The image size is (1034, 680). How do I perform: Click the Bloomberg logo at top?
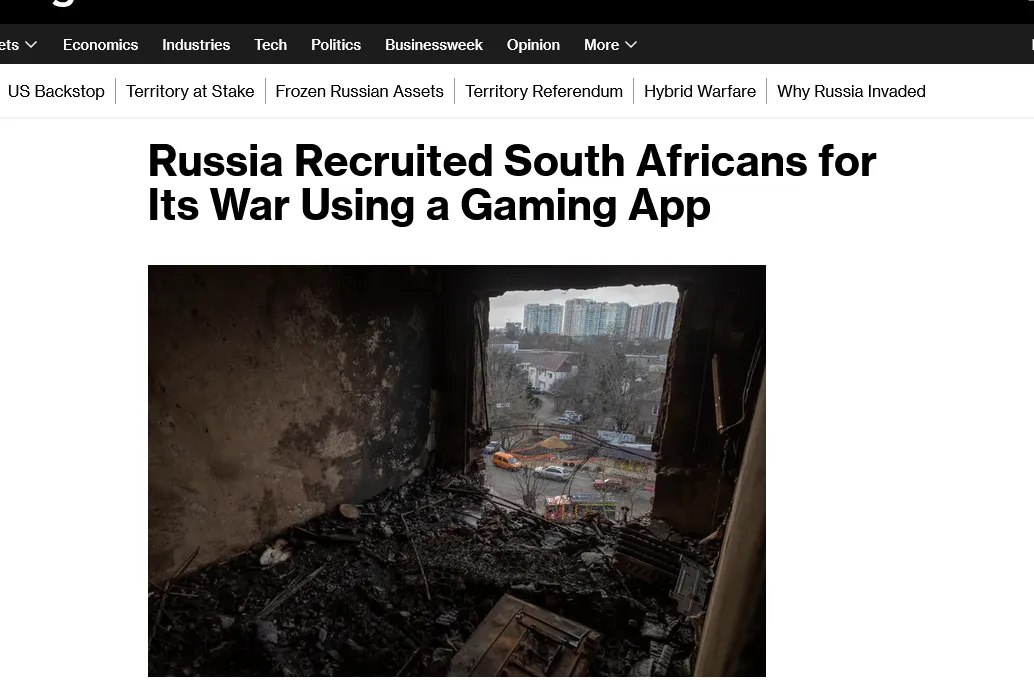point(63,3)
